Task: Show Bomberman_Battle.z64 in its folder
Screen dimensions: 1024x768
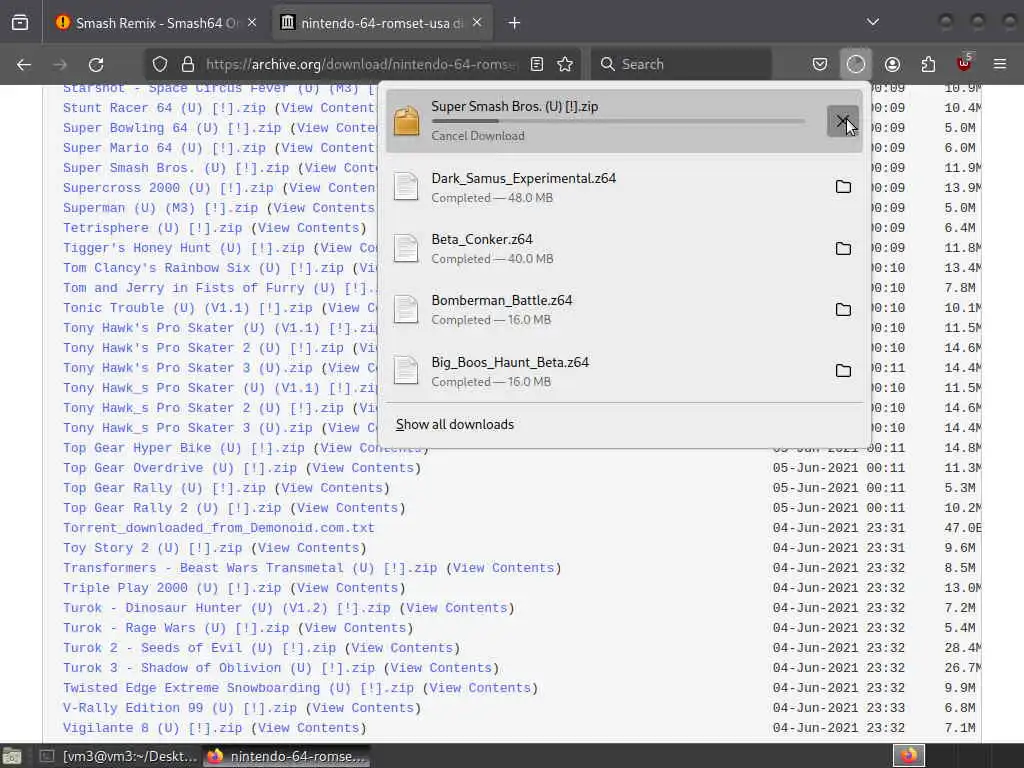Action: [x=843, y=309]
